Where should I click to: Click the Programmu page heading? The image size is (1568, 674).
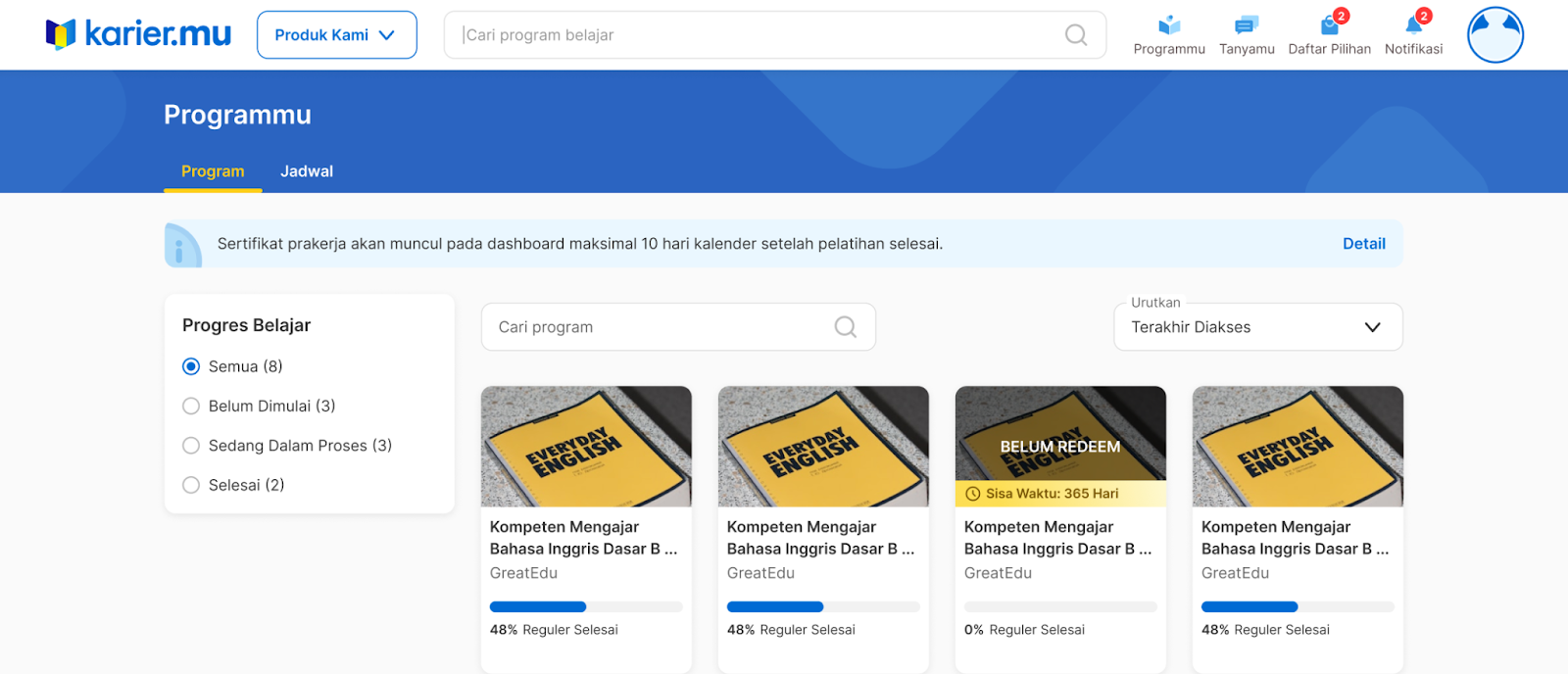237,115
